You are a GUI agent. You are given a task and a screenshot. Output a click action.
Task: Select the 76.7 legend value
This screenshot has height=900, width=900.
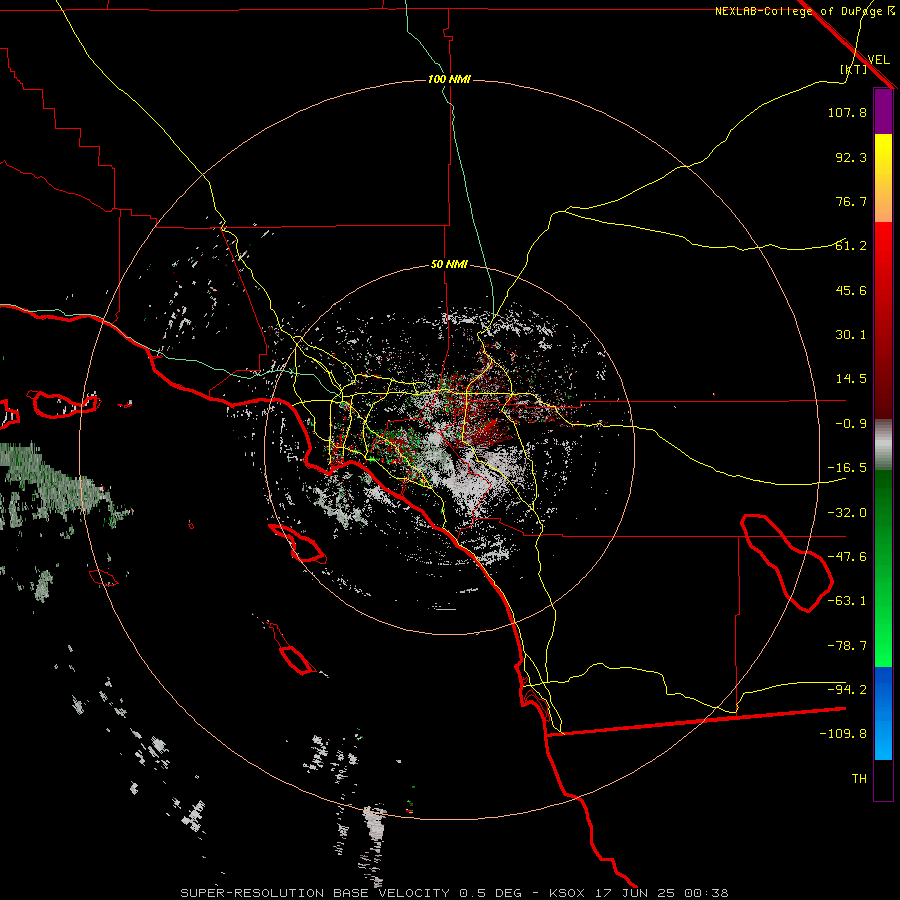pos(851,201)
